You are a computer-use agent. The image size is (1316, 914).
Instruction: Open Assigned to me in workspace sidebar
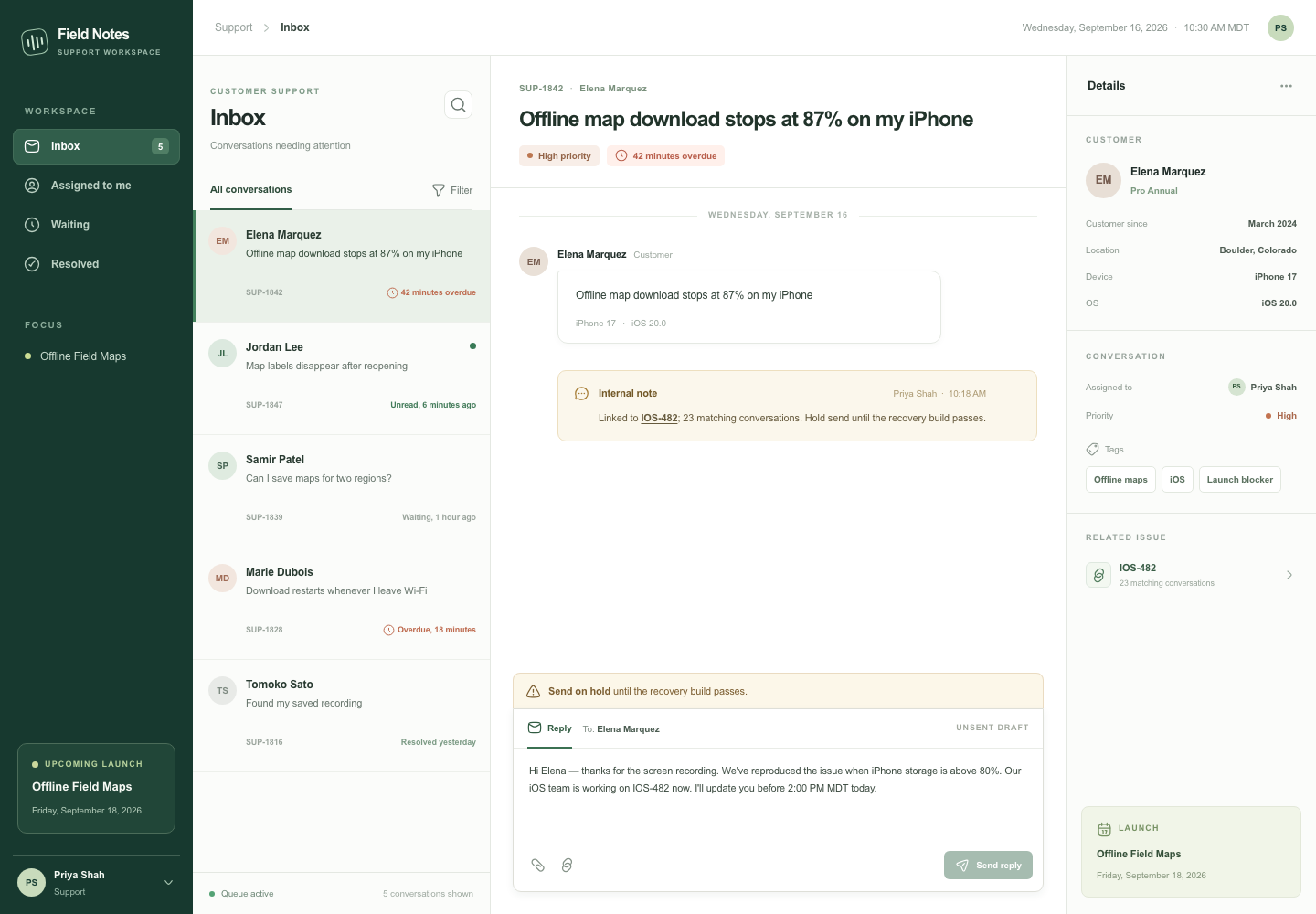click(x=96, y=186)
